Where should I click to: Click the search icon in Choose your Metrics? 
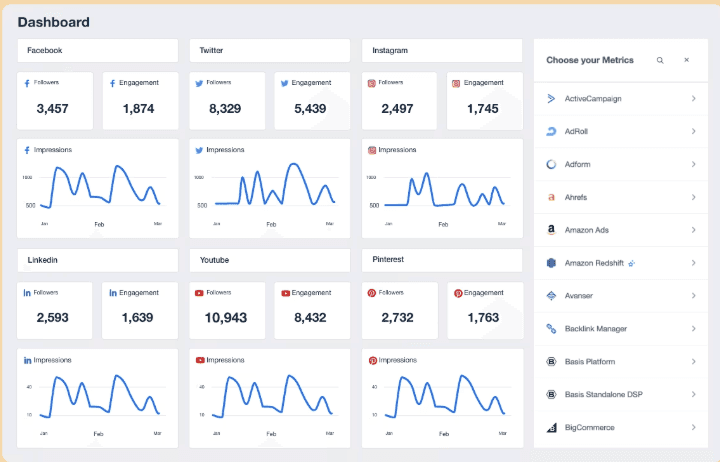click(660, 60)
